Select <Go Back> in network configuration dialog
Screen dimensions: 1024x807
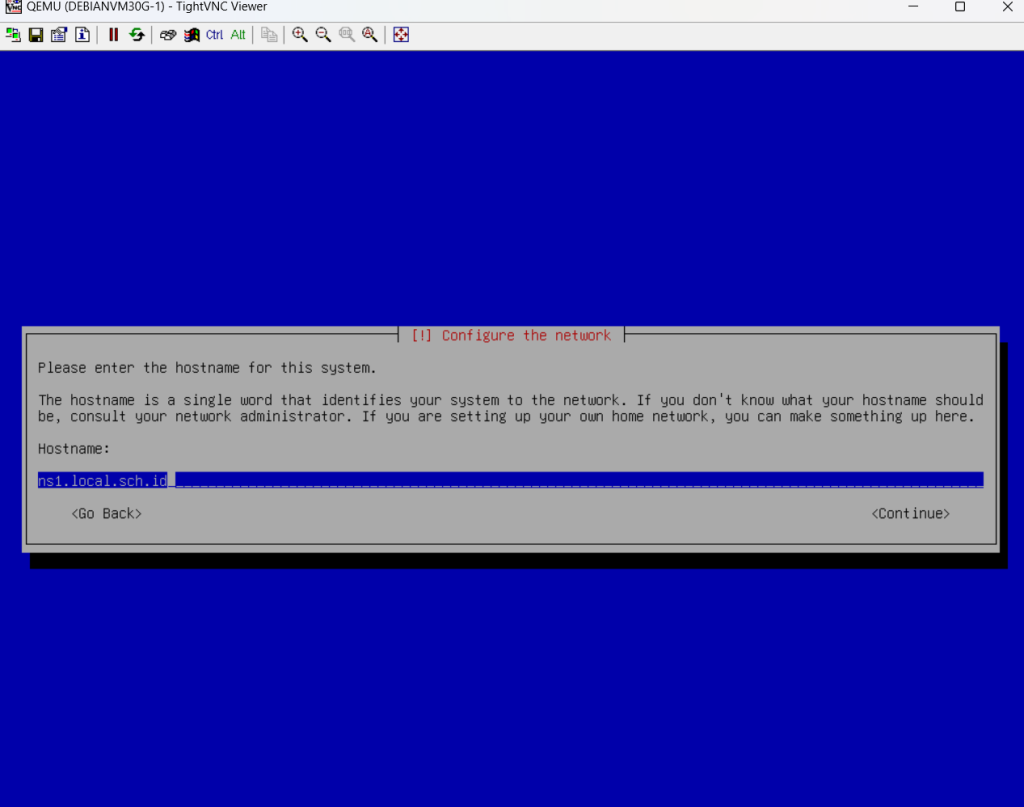pos(107,513)
